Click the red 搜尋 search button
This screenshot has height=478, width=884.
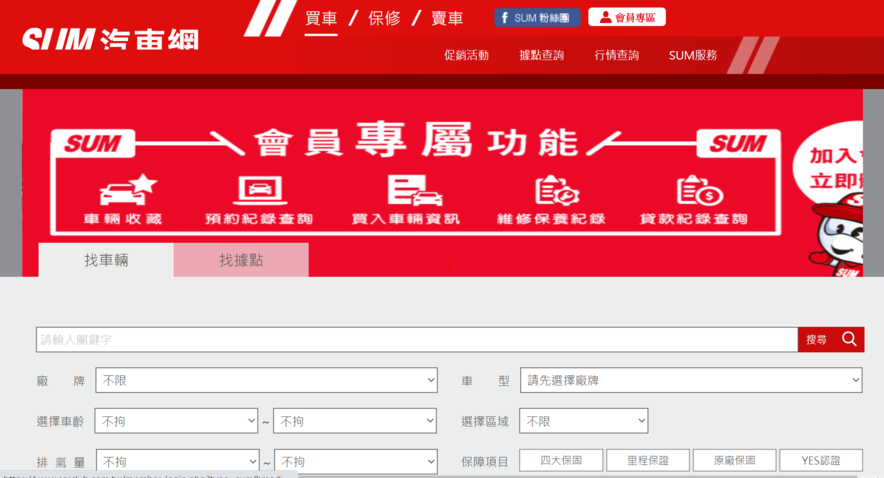831,339
